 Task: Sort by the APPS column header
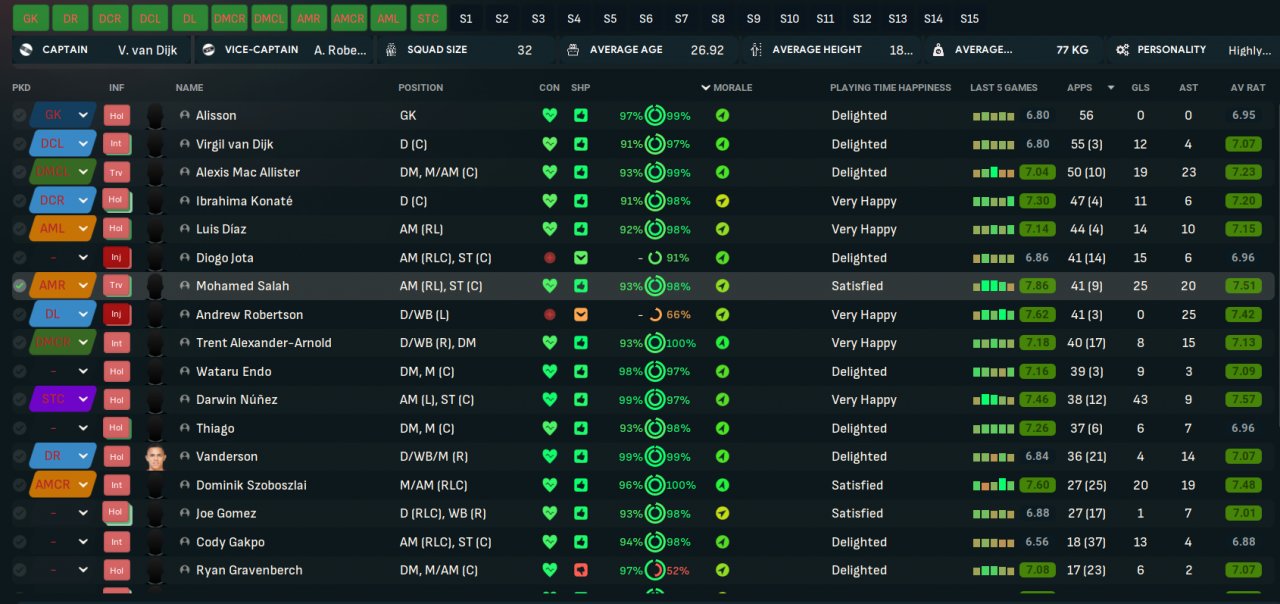pyautogui.click(x=1080, y=88)
